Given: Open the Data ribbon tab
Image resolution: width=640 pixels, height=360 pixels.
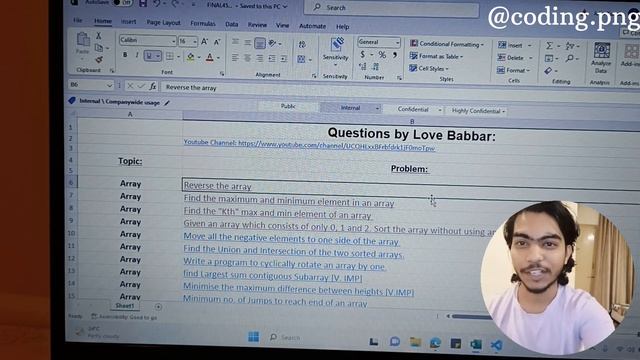Looking at the screenshot, I should pos(231,24).
